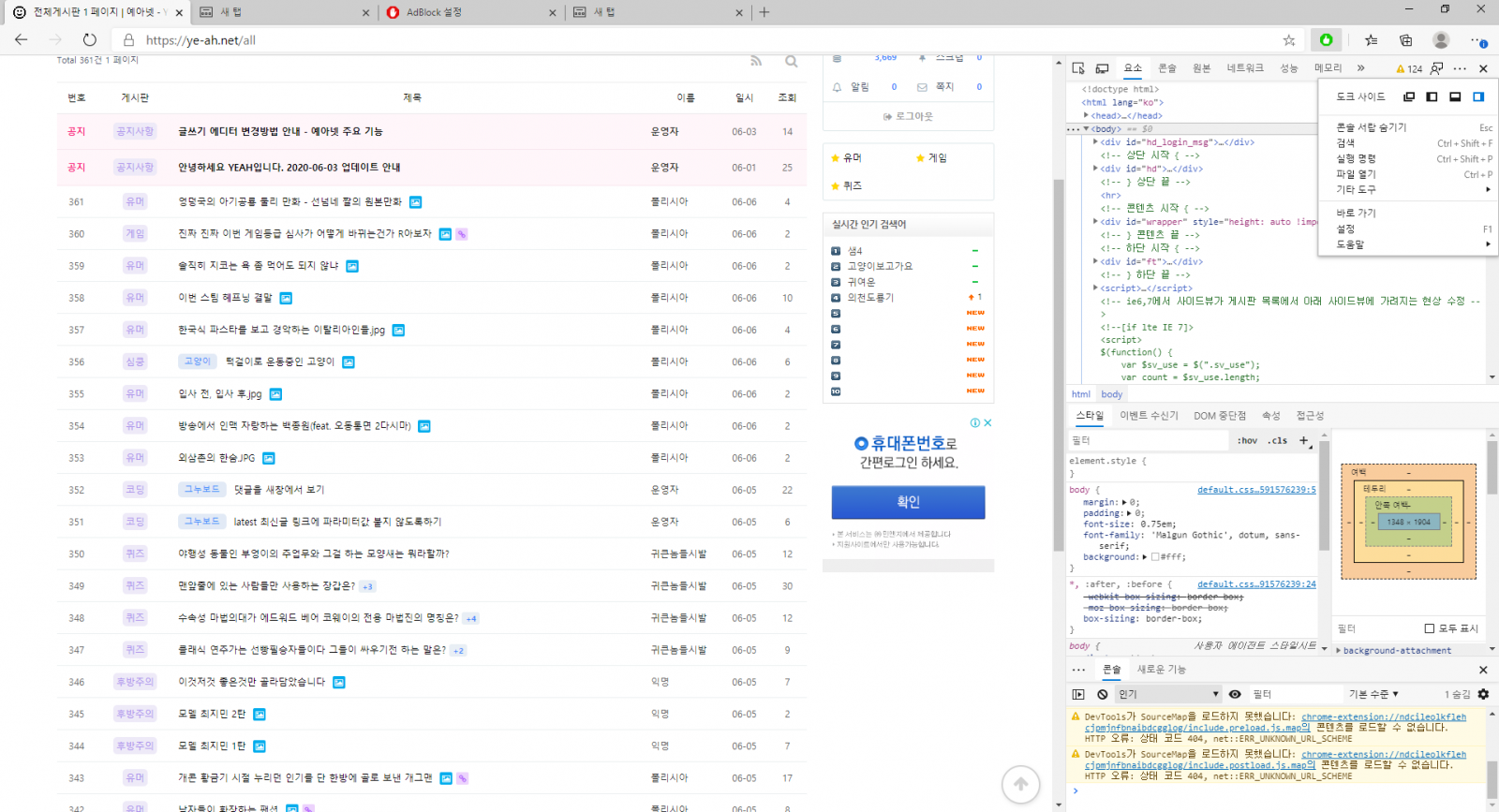This screenshot has height=812, width=1499.
Task: Click the styles 필터 input field
Action: (x=1148, y=440)
